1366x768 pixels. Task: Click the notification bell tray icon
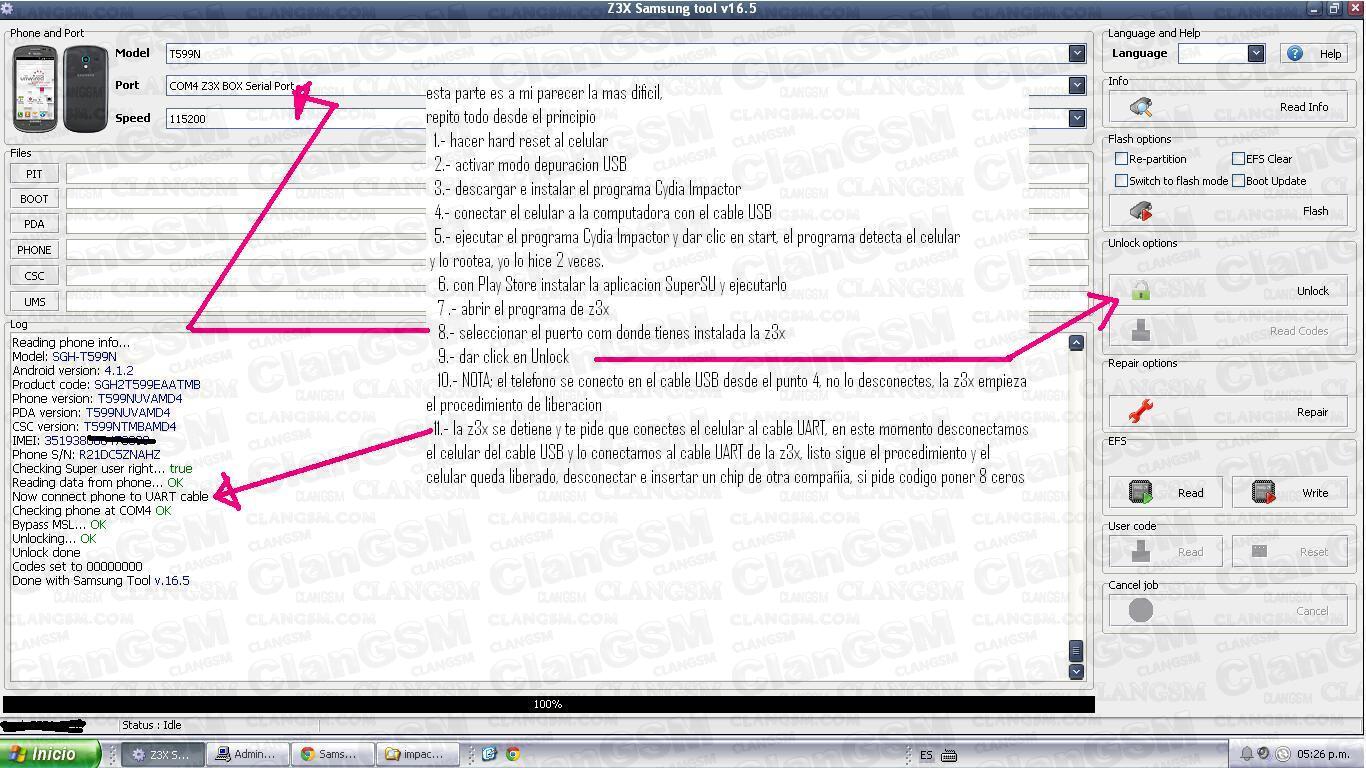tap(1247, 754)
